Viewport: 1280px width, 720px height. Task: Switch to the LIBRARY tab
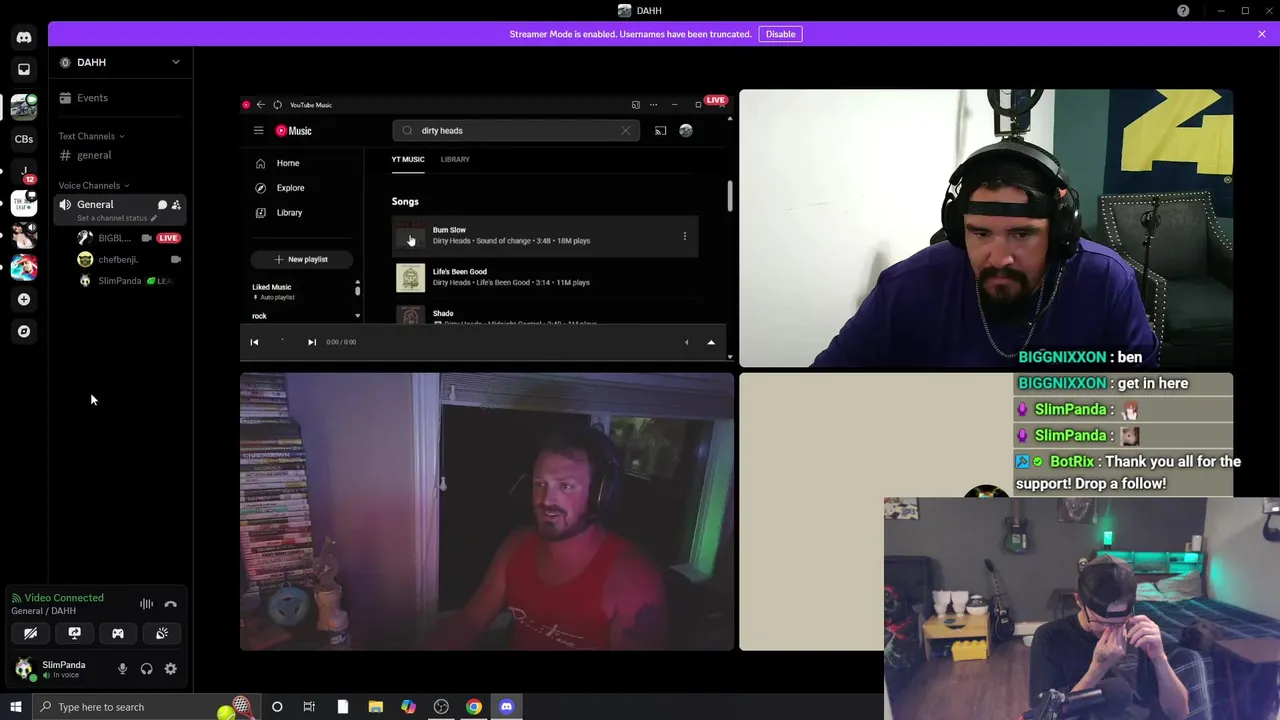455,160
